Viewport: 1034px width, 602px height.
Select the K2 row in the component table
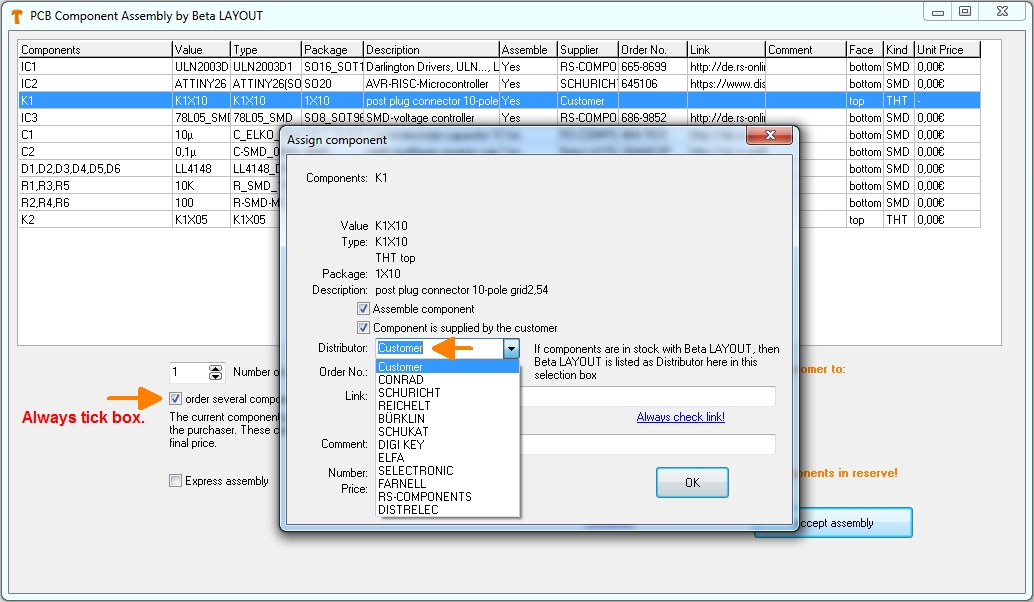coord(95,220)
